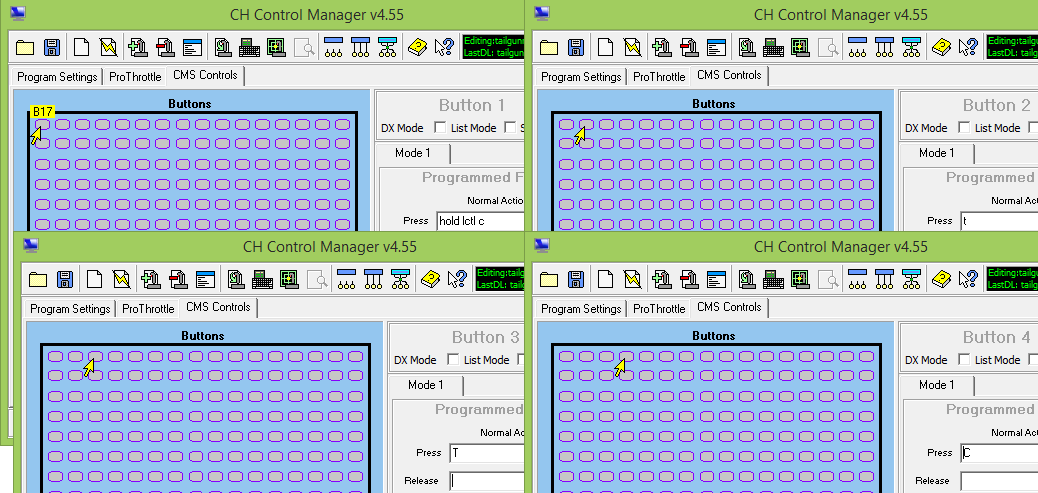The height and width of the screenshot is (493, 1038).
Task: Click Release field for Button 4
Action: 999,481
